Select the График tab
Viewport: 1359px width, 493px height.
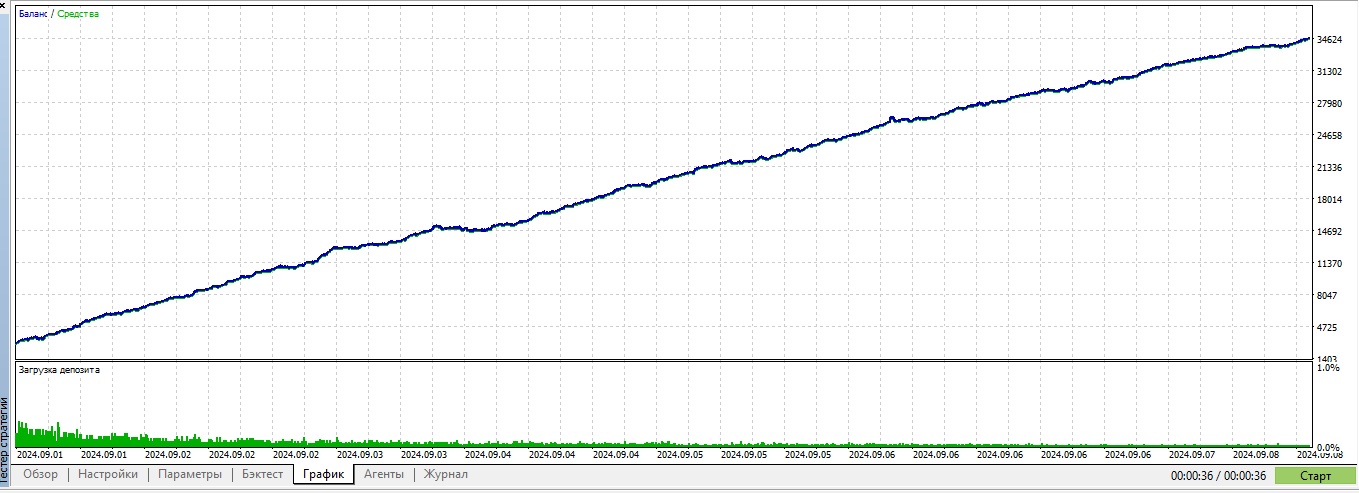(x=324, y=475)
